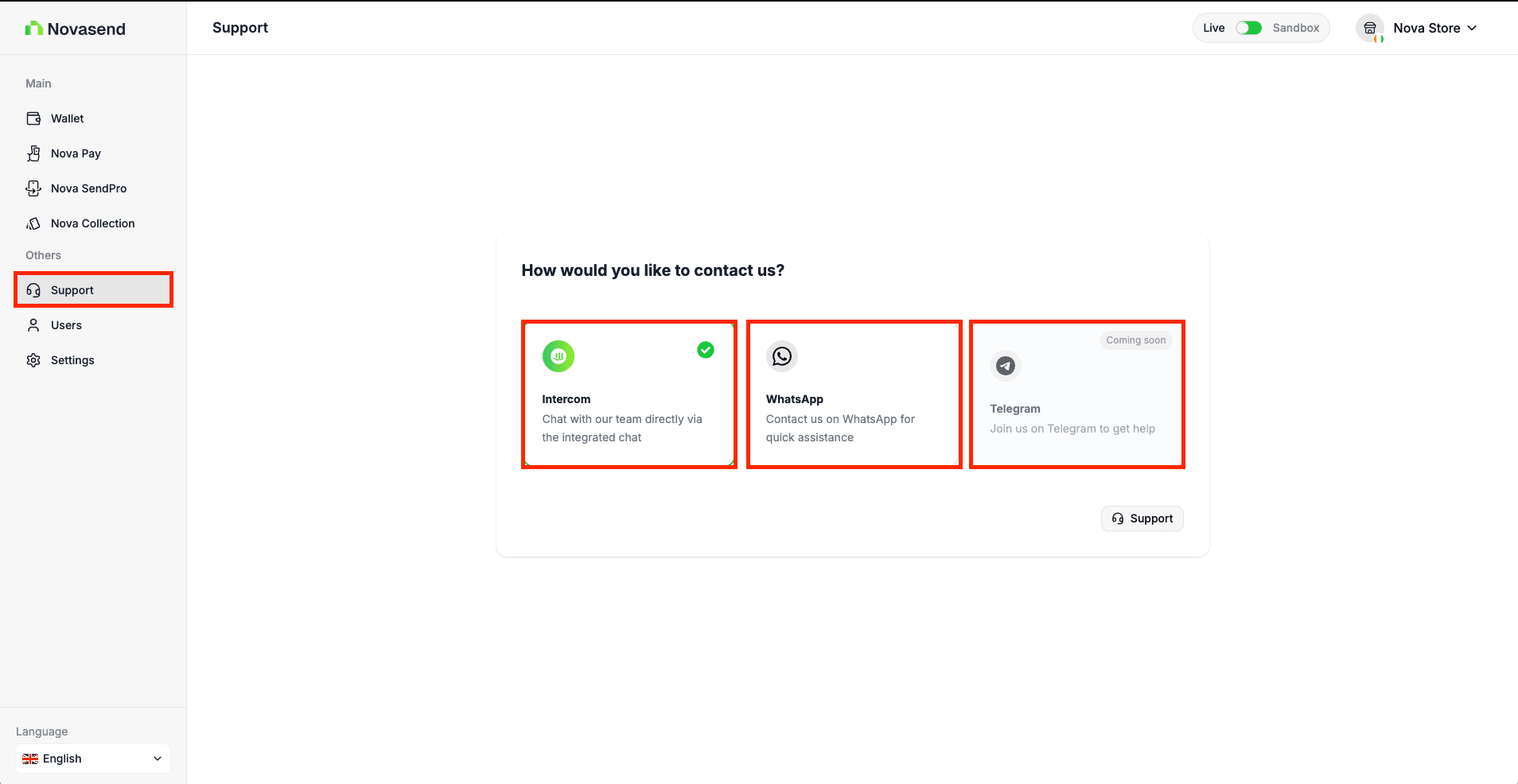Toggle the Live/Sandbox switch
The width and height of the screenshot is (1518, 784).
coord(1249,28)
